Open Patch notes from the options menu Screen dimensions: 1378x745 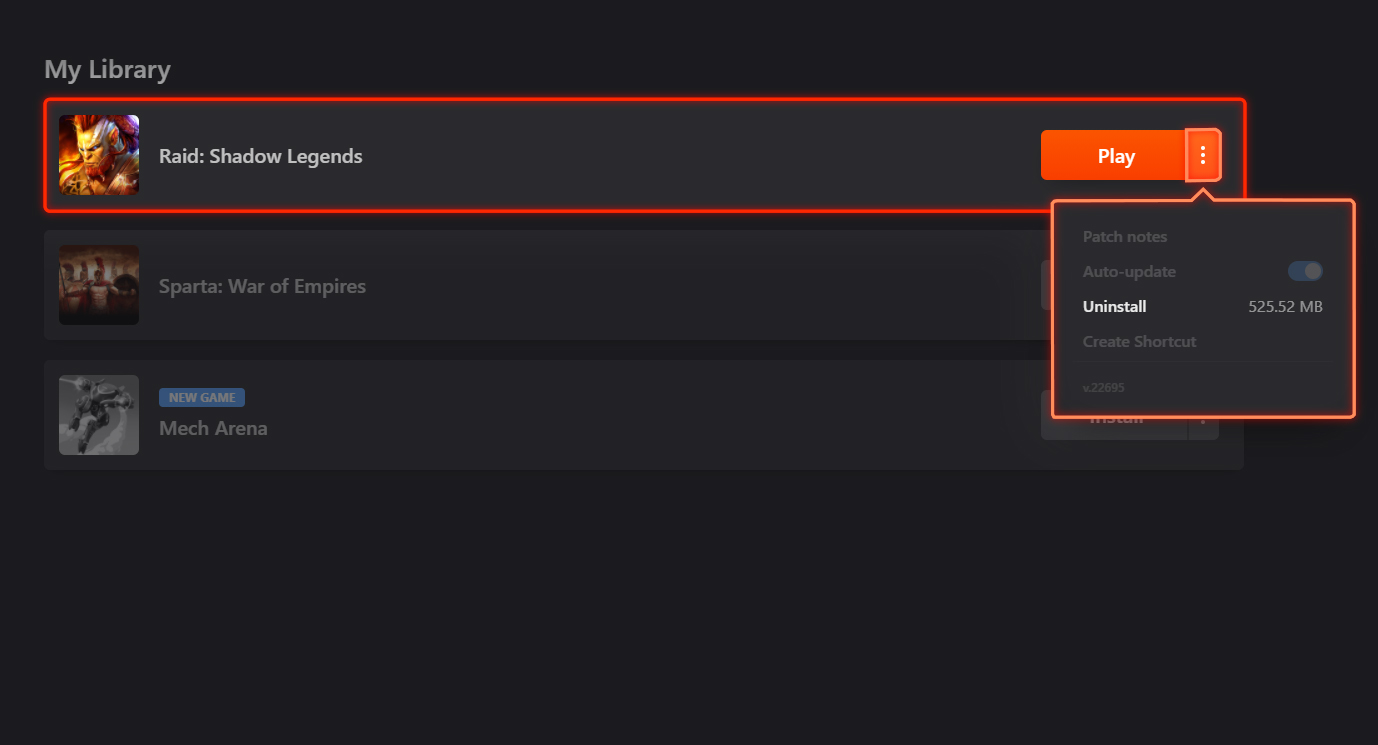[1125, 237]
